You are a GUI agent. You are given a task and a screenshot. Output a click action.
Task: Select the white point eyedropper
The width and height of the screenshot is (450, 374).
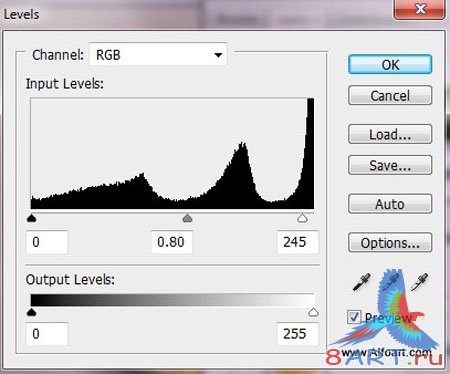pyautogui.click(x=419, y=282)
